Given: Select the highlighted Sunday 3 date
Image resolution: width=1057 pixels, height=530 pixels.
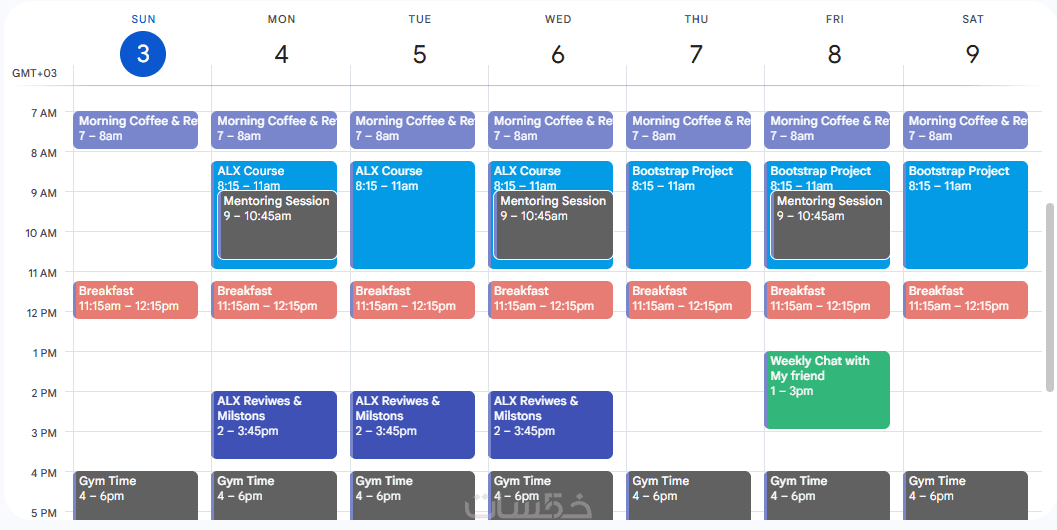Looking at the screenshot, I should [143, 54].
